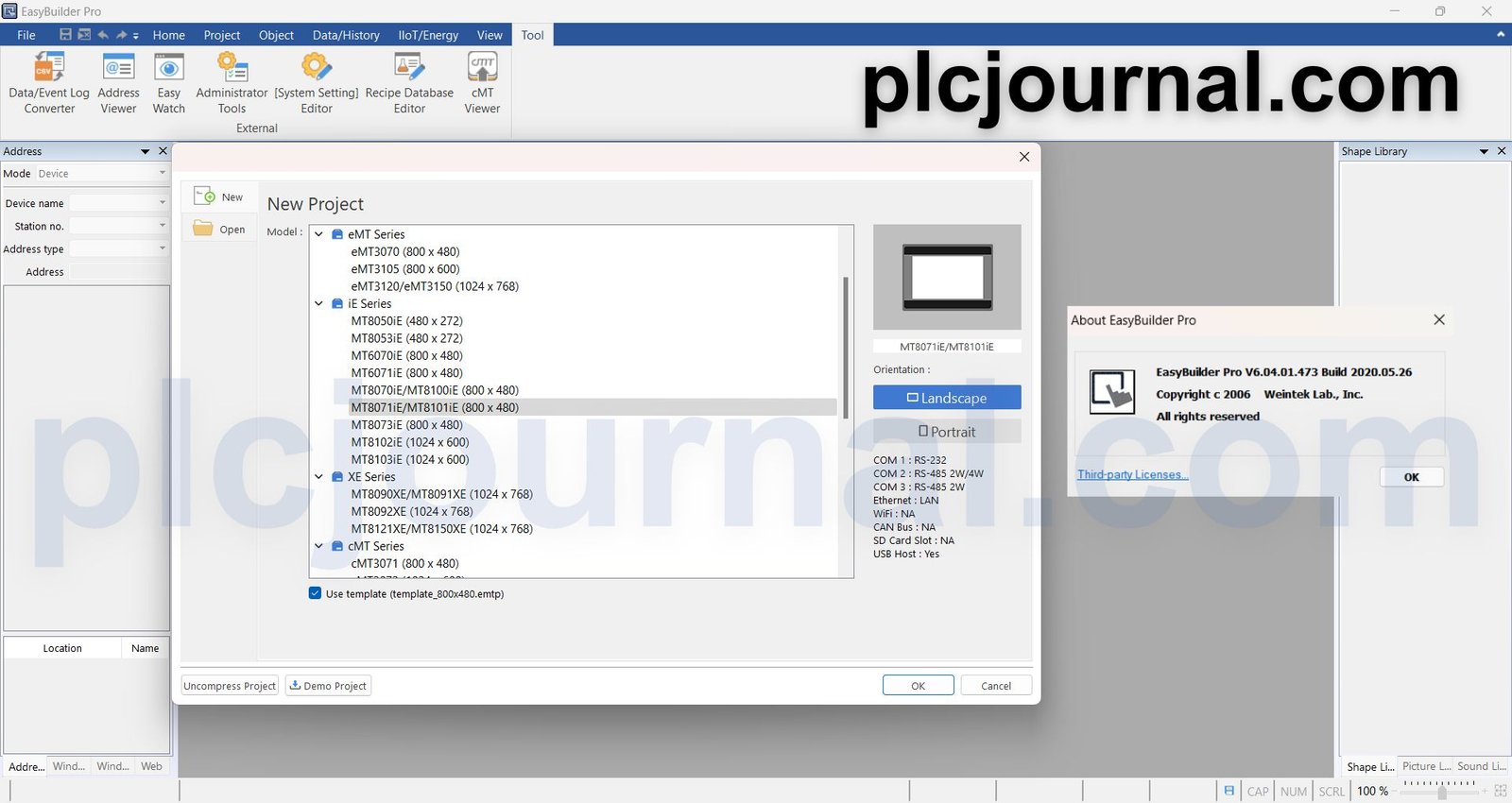Click the fit-to-window icon in status bar

pyautogui.click(x=1501, y=791)
